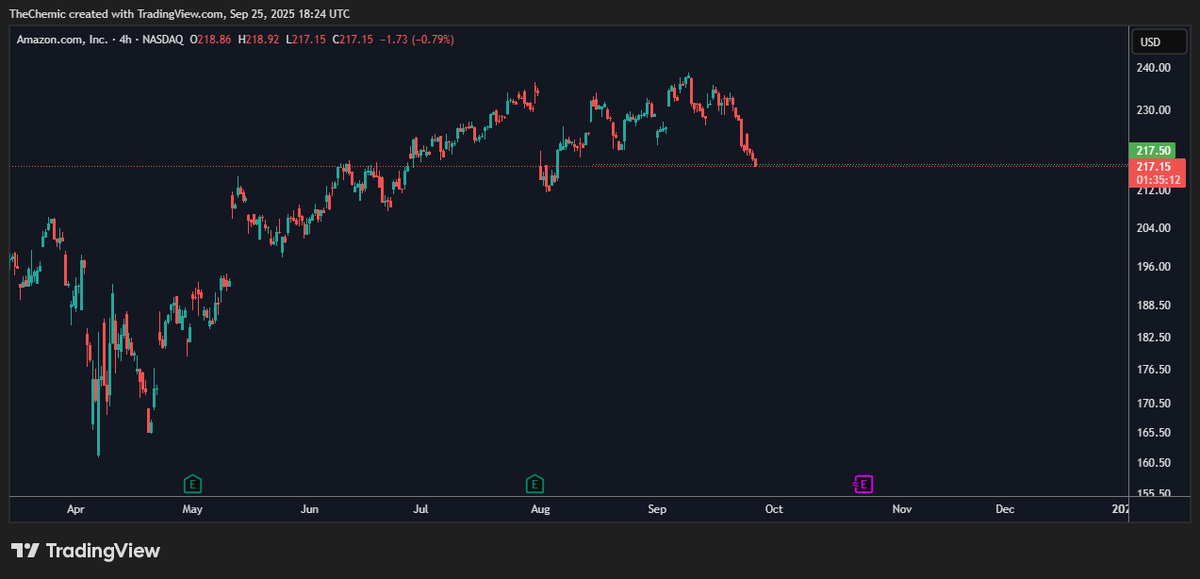Click the Jun label on time axis

pos(309,509)
